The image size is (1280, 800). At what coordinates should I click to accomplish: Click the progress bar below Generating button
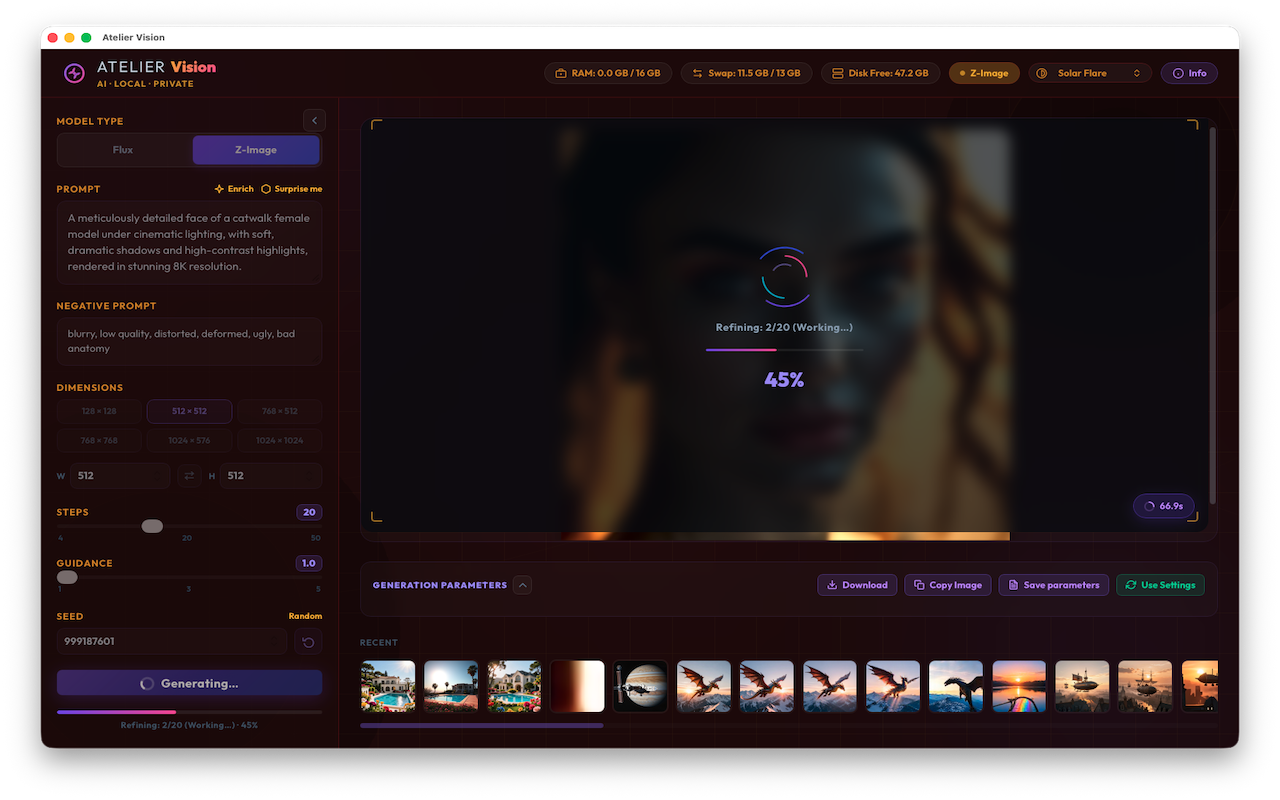pos(189,712)
